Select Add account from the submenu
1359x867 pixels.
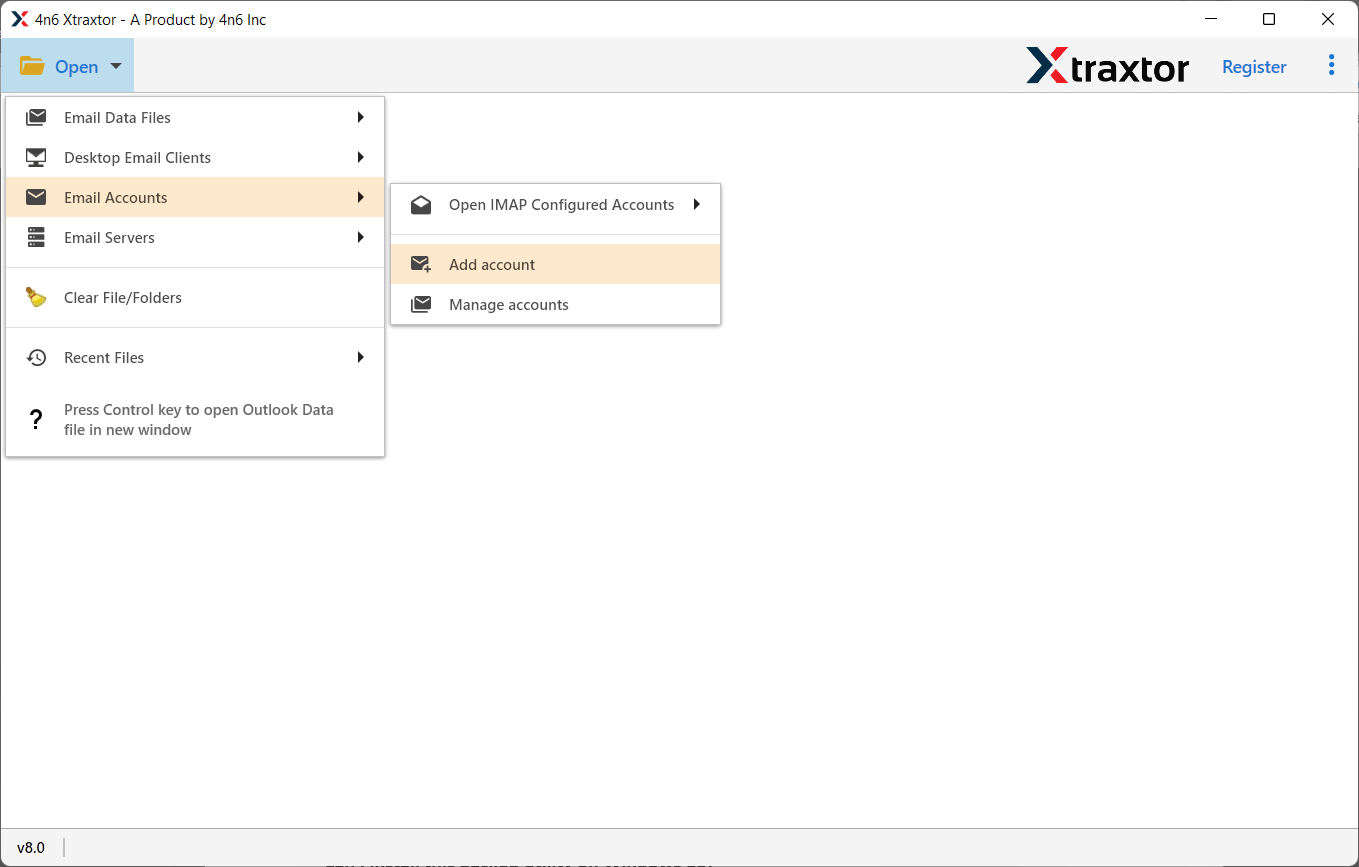(x=492, y=263)
